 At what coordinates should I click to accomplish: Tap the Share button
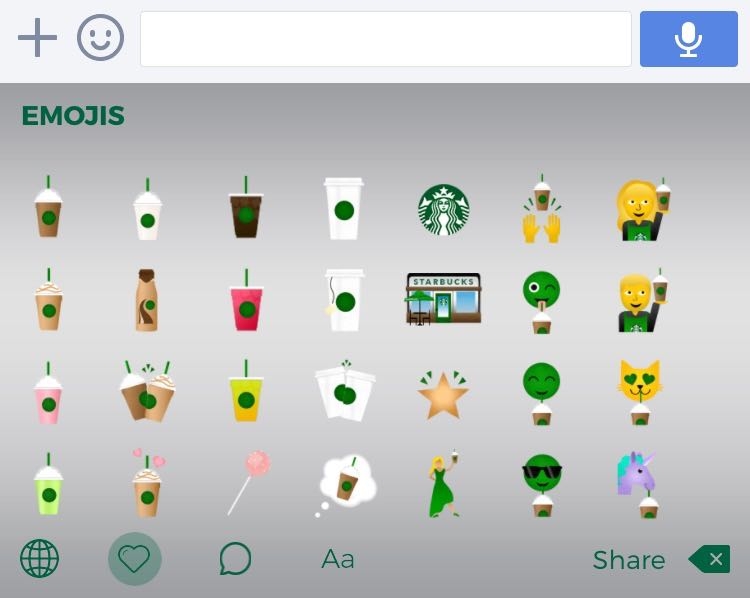629,560
